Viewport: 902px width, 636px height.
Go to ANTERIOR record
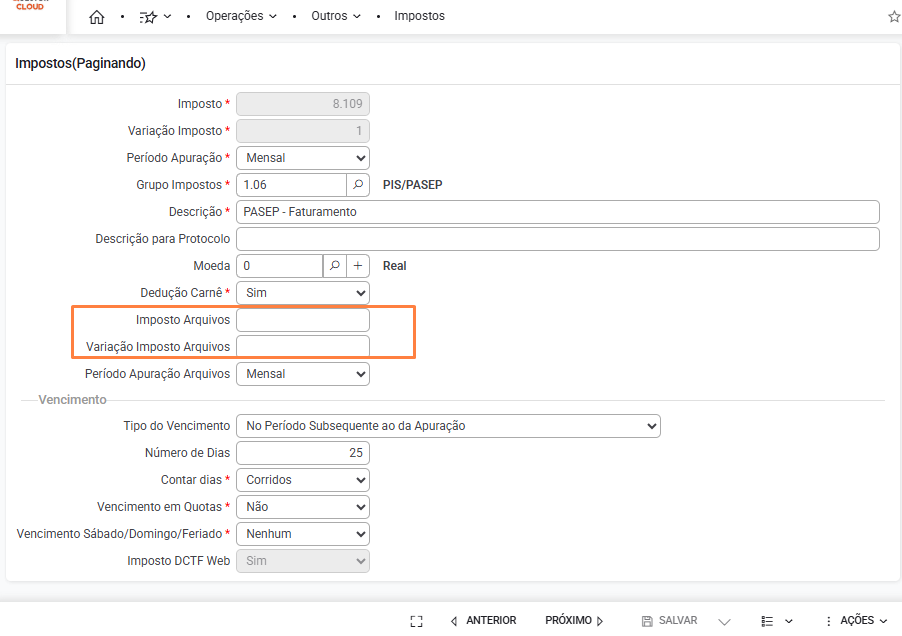click(484, 621)
